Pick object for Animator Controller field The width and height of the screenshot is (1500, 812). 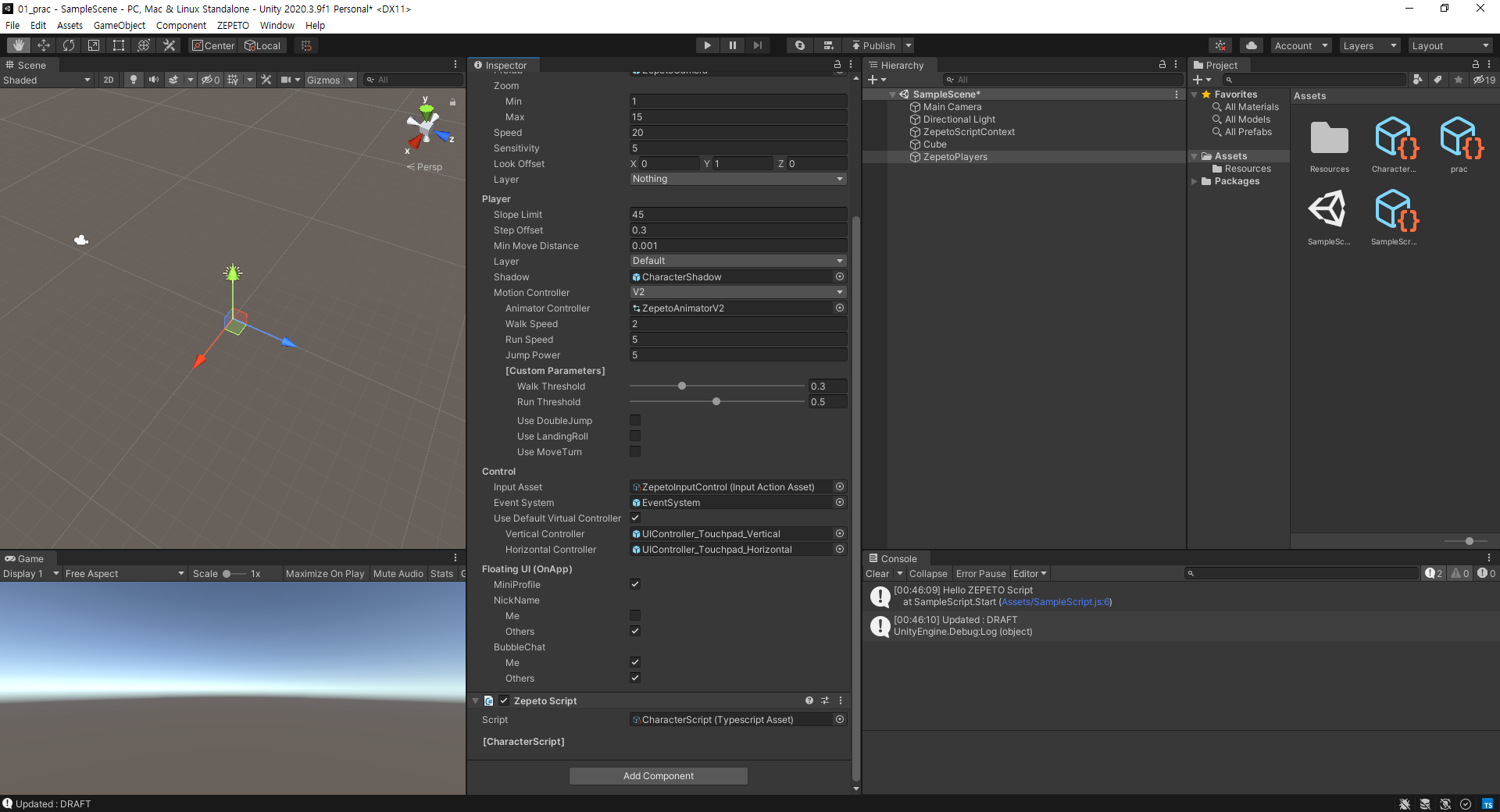point(840,308)
